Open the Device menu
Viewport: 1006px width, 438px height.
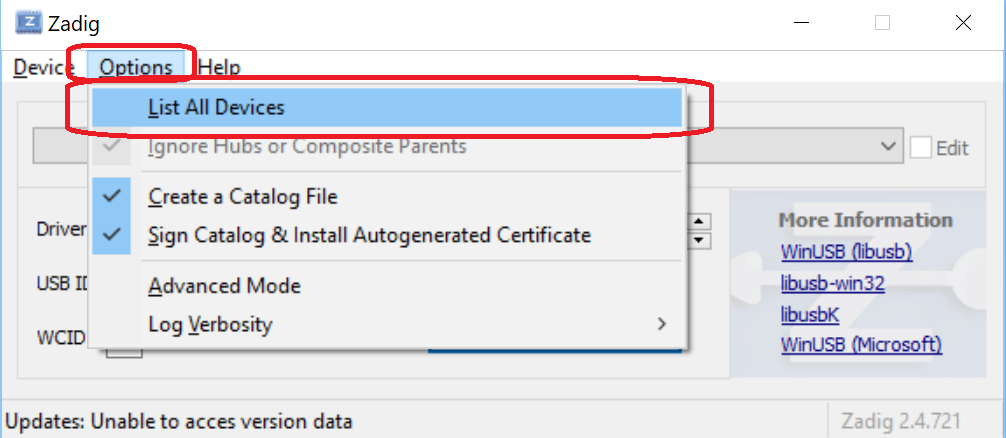pos(44,67)
